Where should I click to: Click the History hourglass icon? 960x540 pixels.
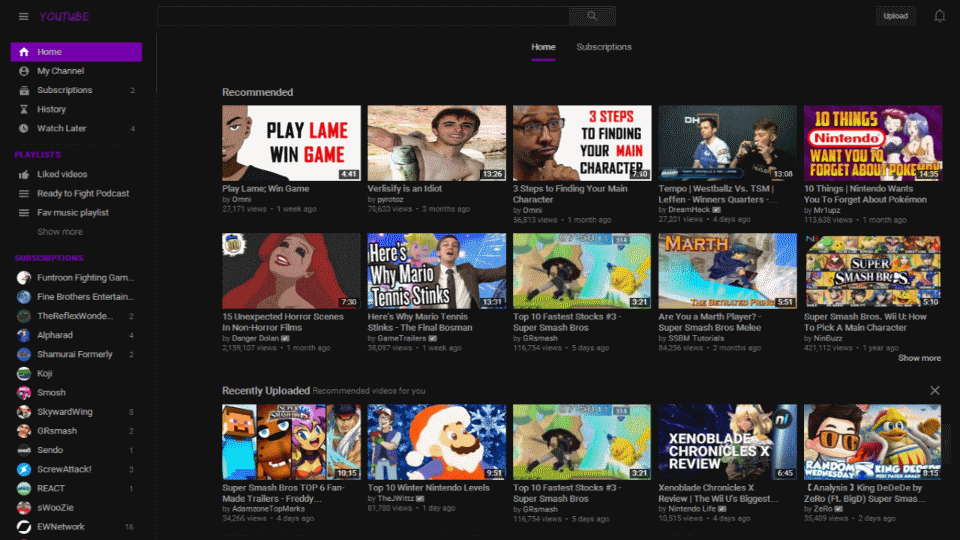24,109
